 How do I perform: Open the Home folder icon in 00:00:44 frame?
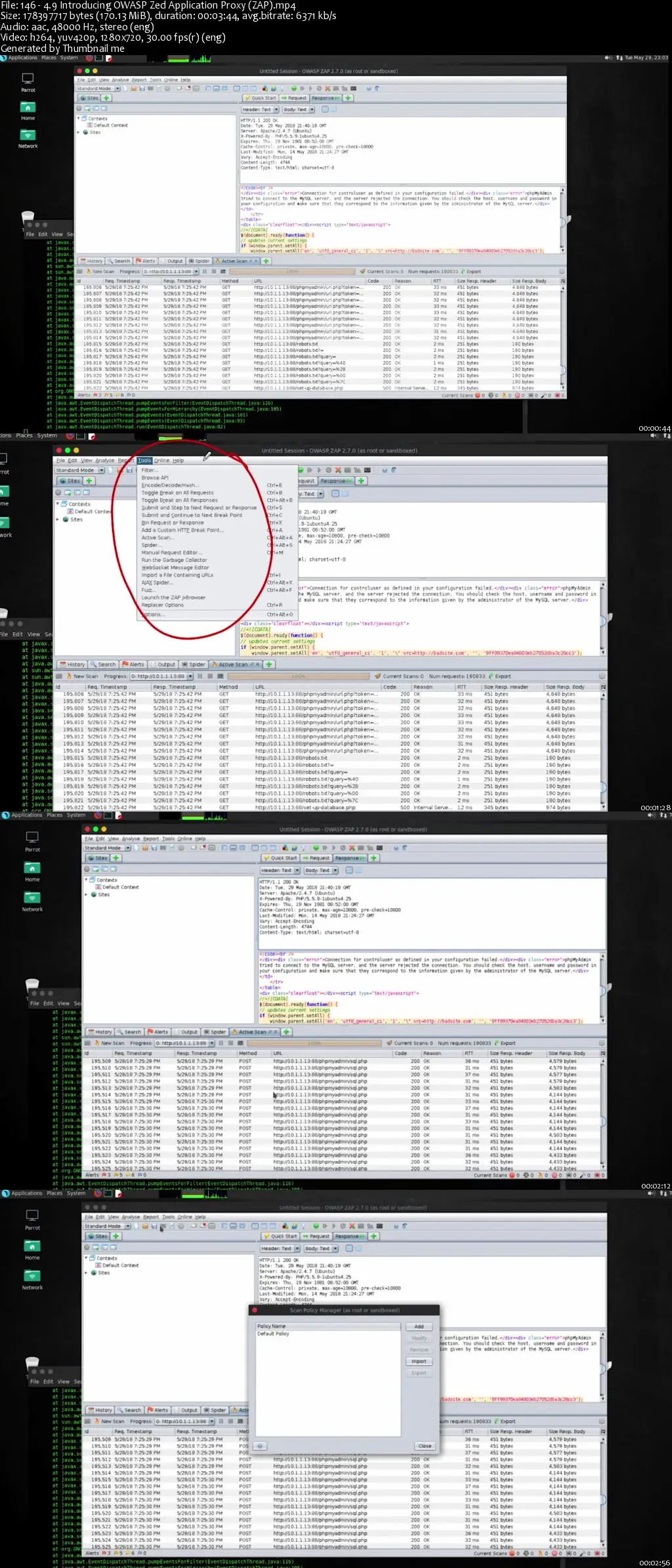28,110
